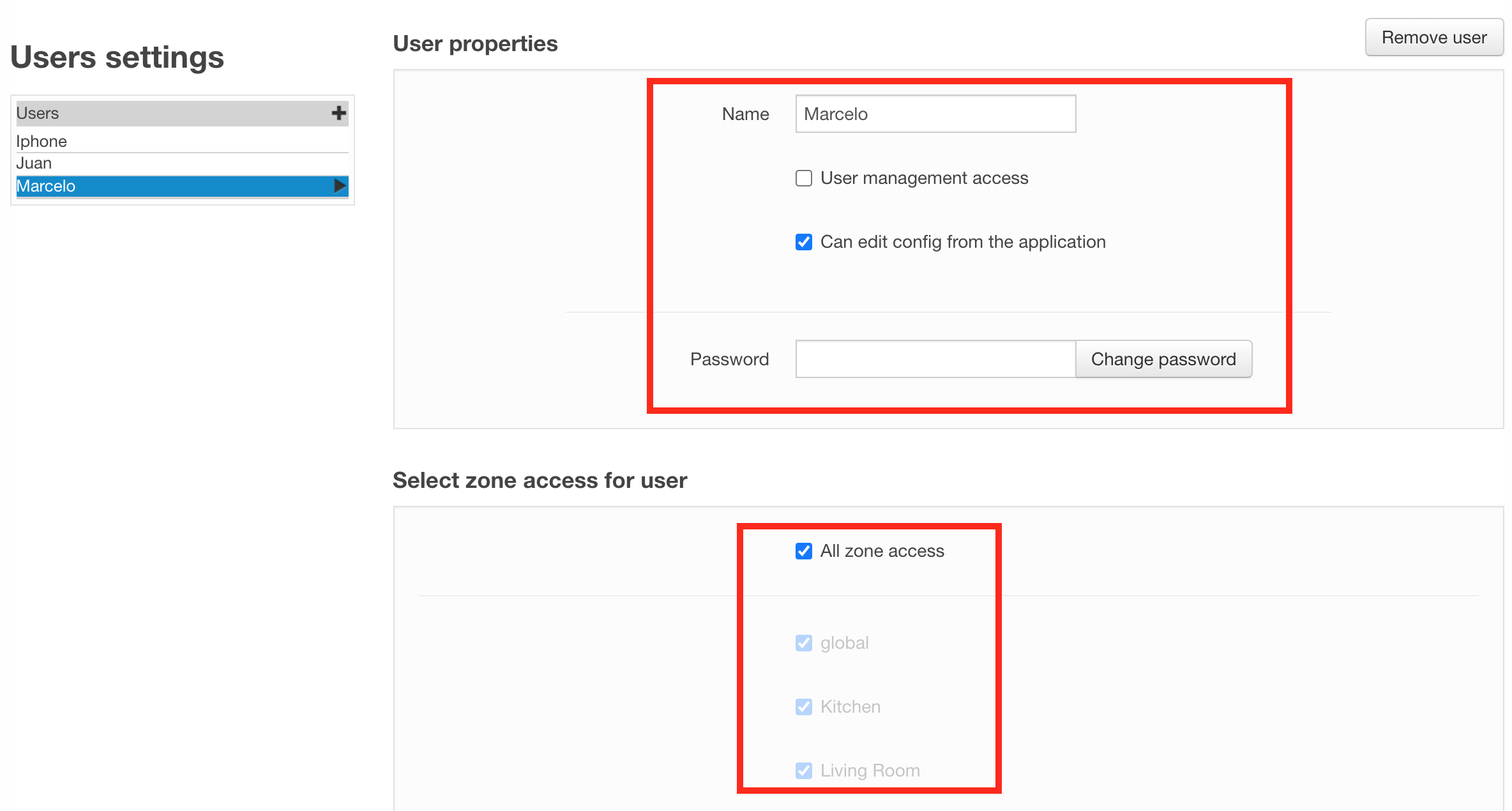Click the All zone access label
The image size is (1512, 811).
(x=882, y=551)
